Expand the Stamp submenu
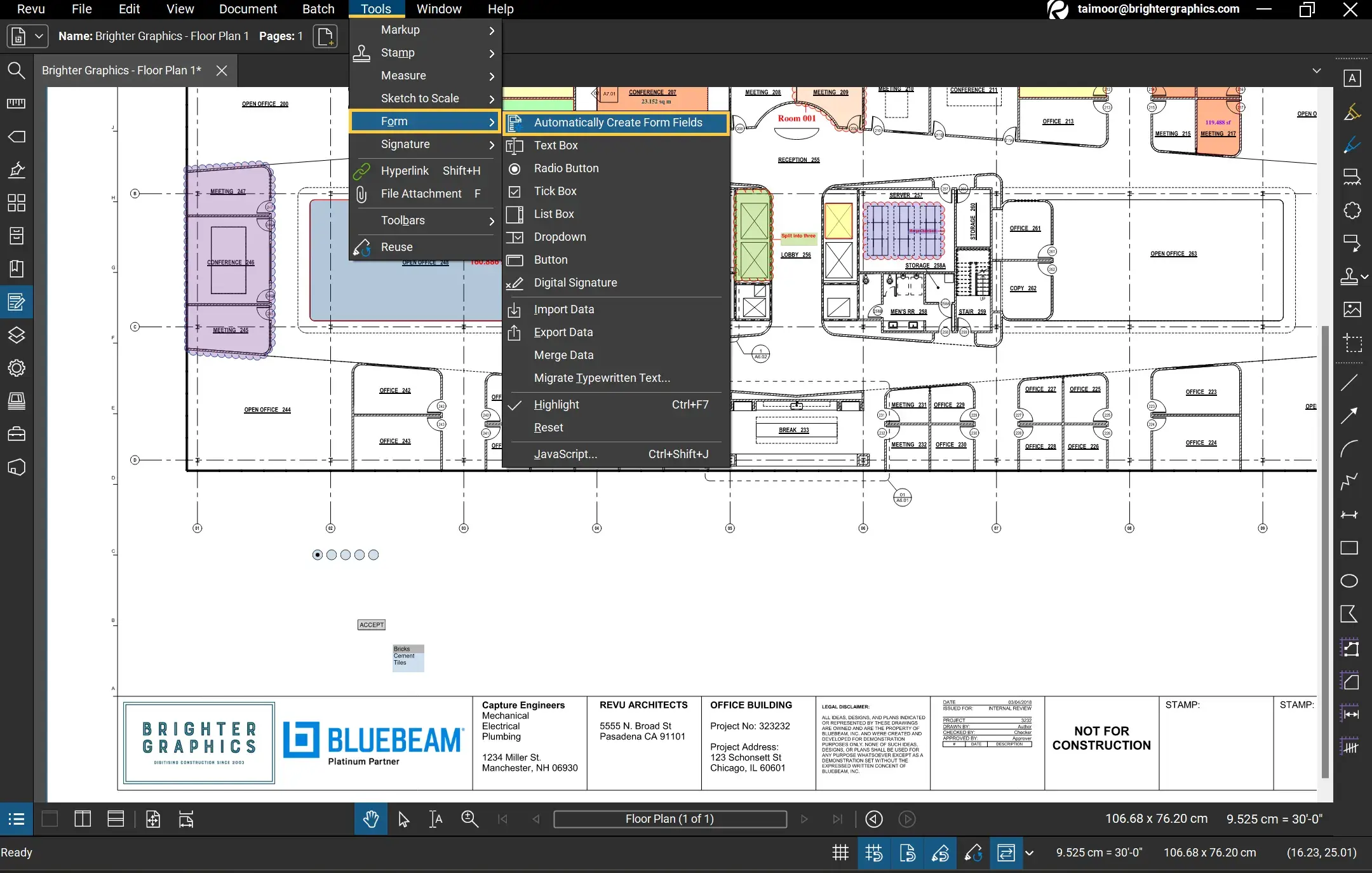The height and width of the screenshot is (873, 1372). [x=424, y=53]
